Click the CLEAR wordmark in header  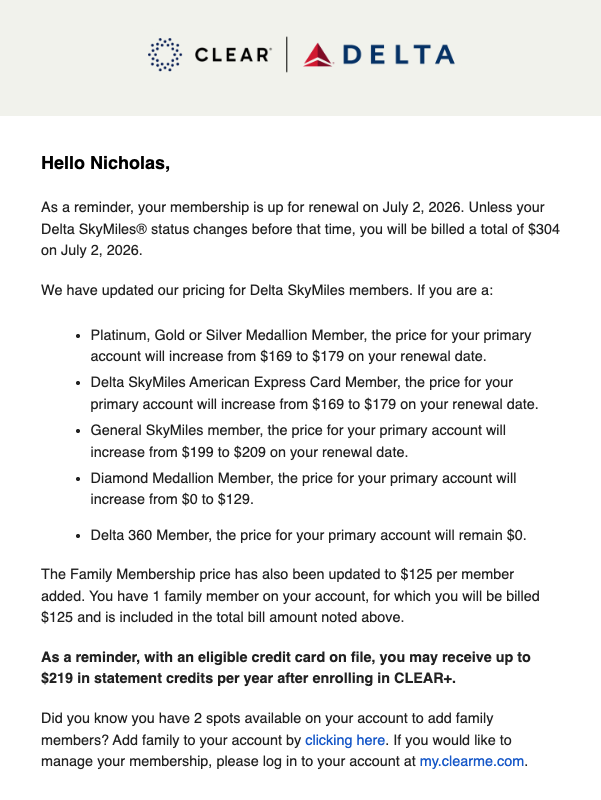pos(232,55)
